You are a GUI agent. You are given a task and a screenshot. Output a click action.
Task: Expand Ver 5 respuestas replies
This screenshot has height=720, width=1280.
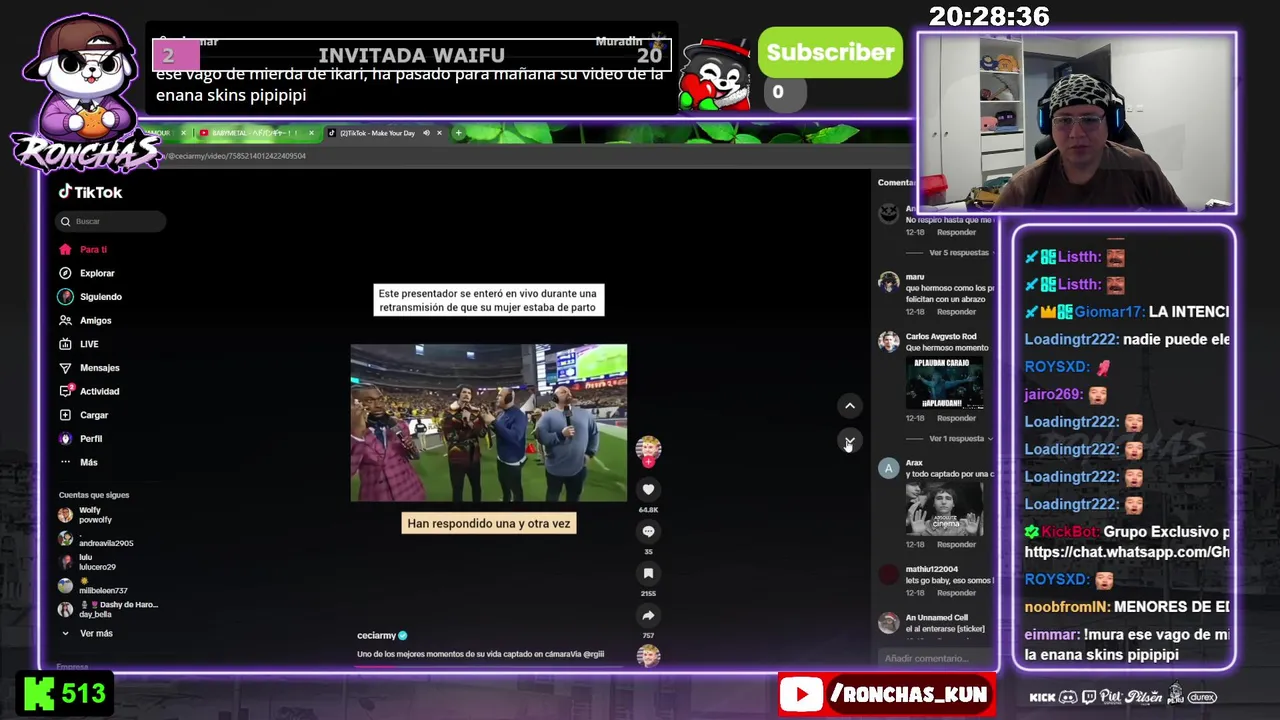(x=958, y=253)
